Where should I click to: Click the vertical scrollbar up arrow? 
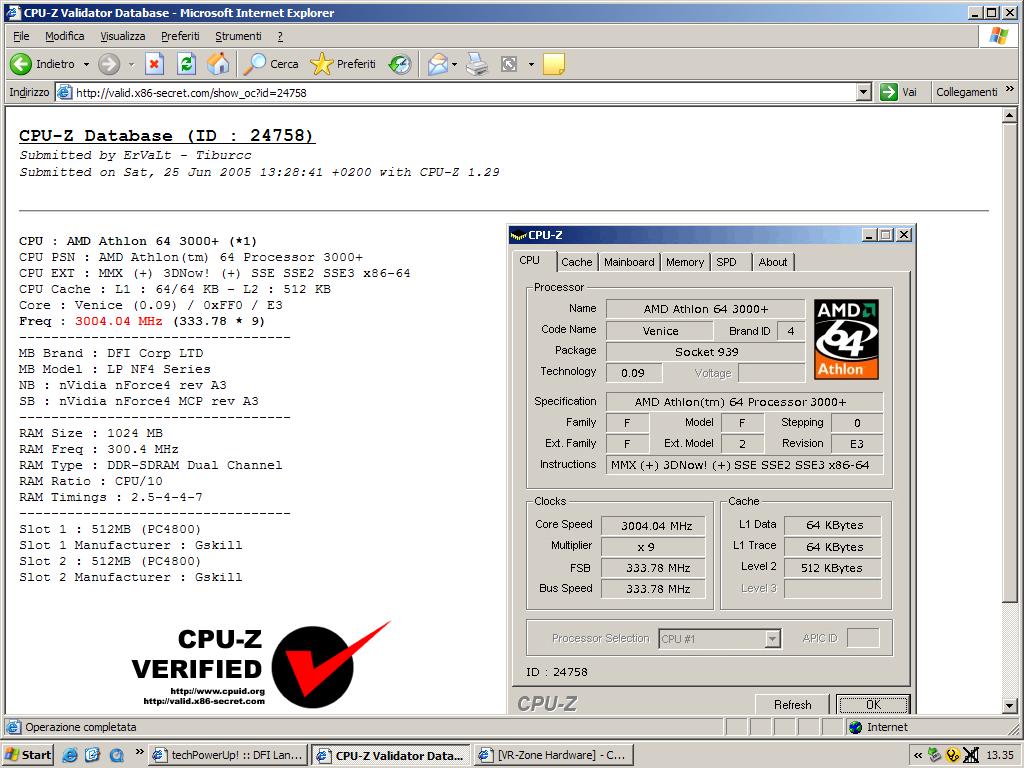click(x=1009, y=116)
